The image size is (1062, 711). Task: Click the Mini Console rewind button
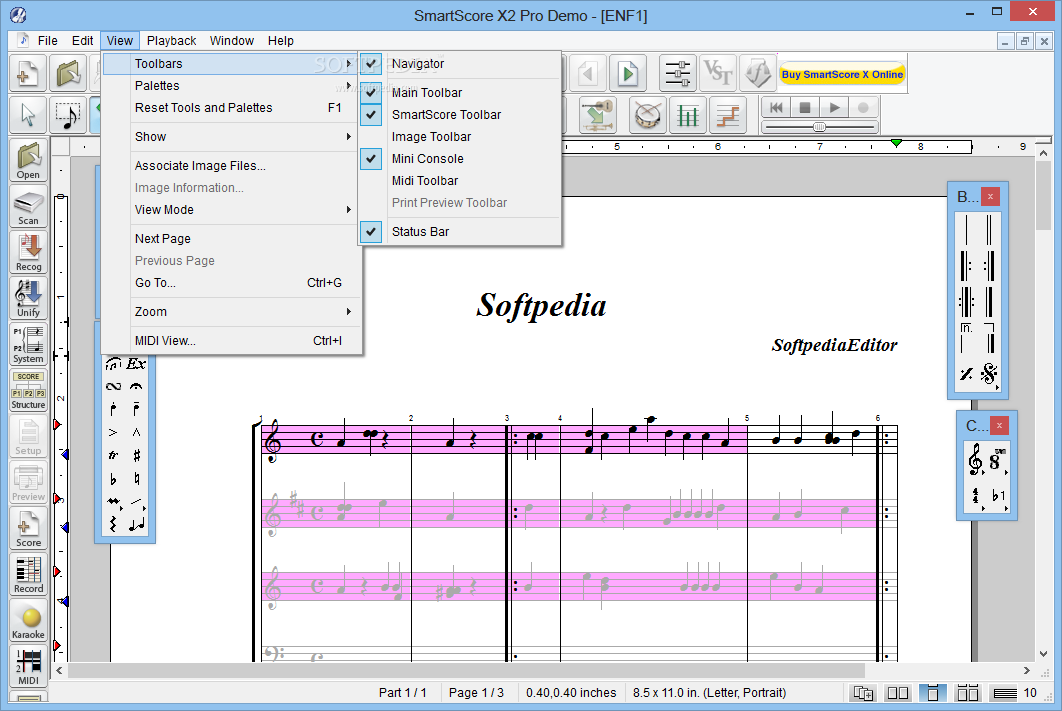(x=776, y=108)
